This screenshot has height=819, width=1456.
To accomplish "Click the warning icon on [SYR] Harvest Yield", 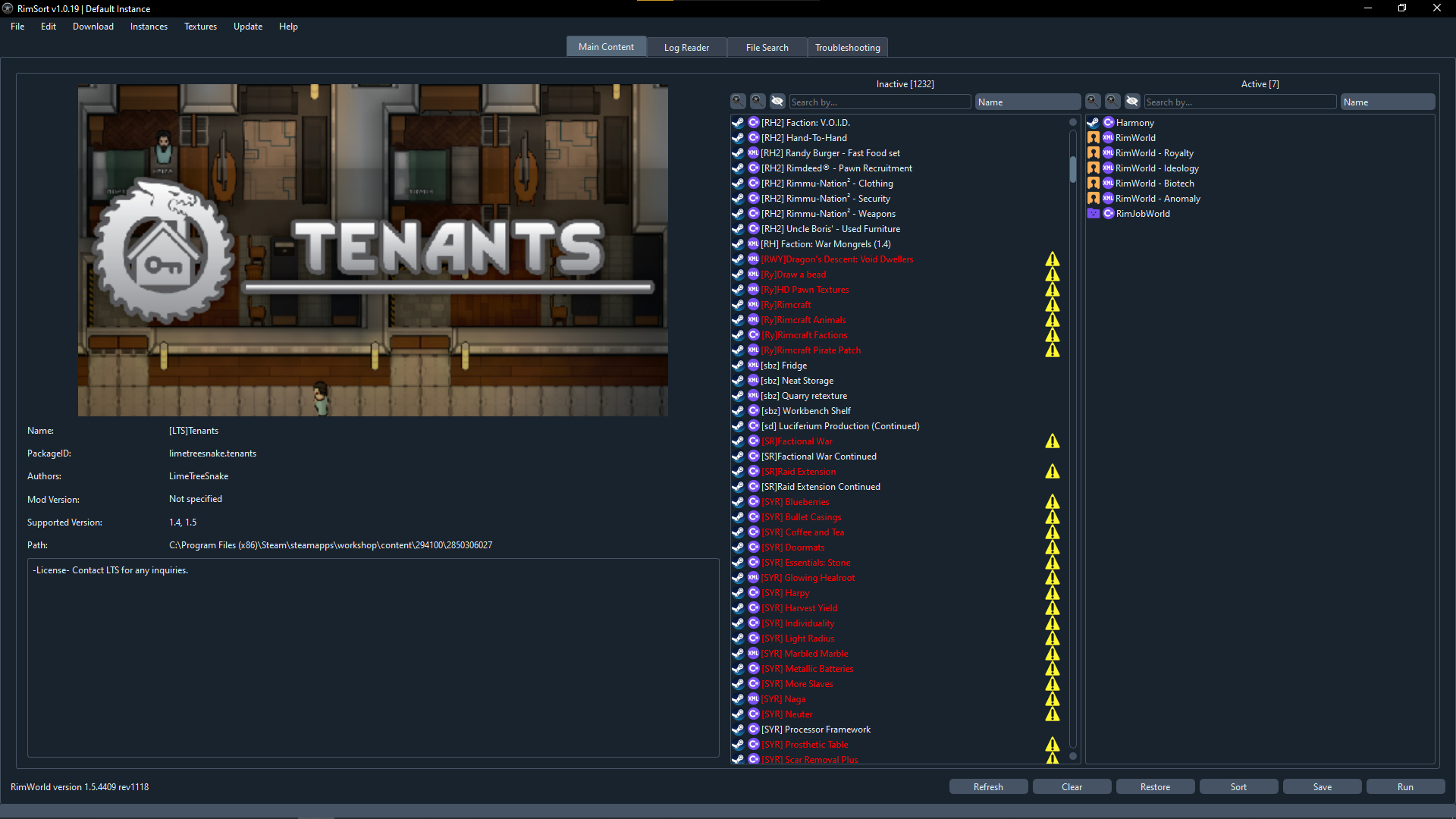I will [x=1053, y=608].
